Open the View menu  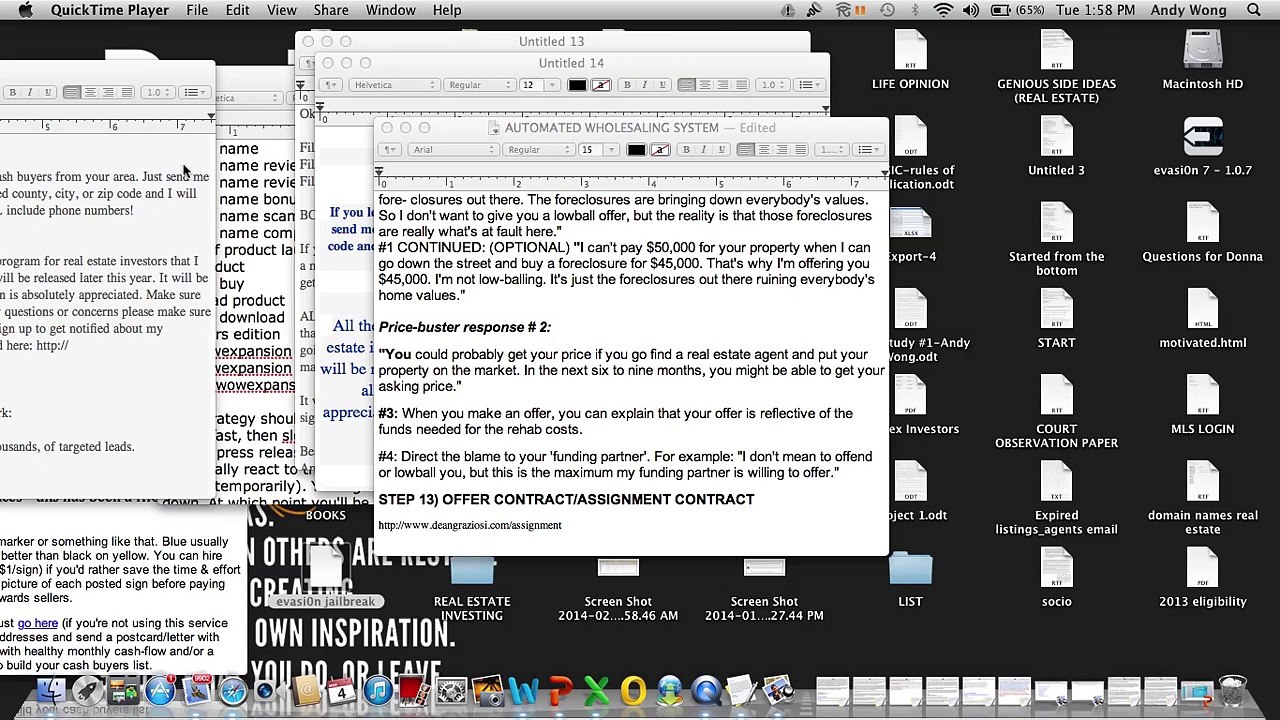pyautogui.click(x=281, y=10)
